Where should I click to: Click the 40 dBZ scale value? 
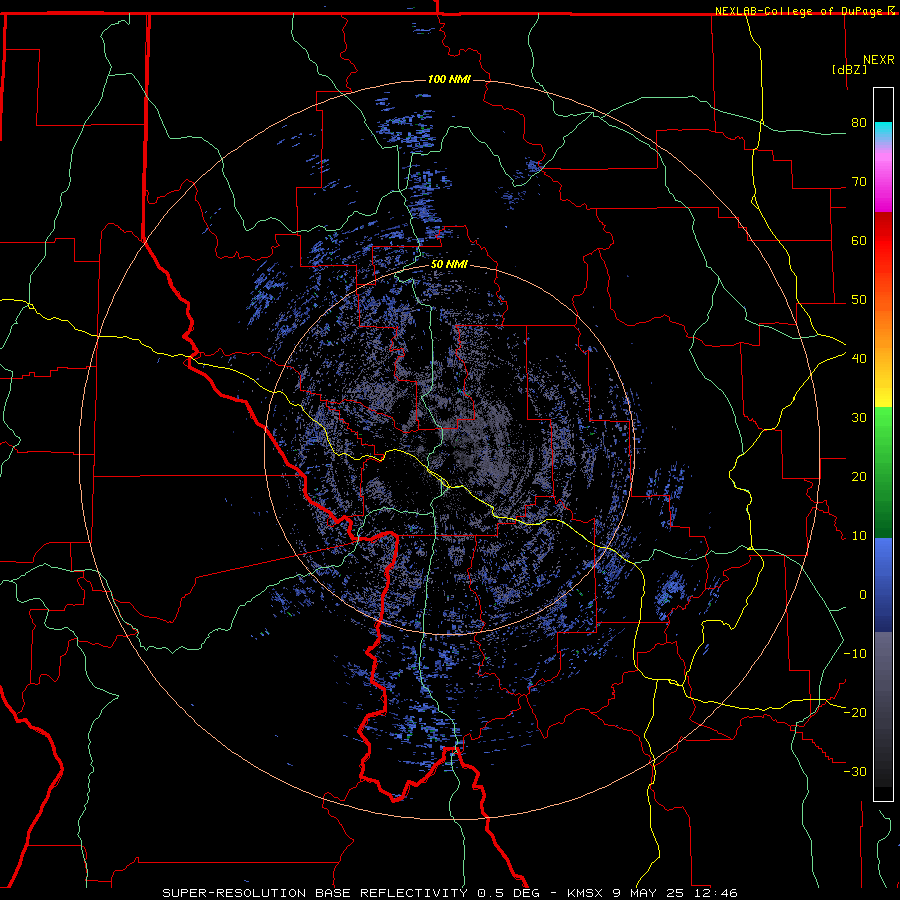[859, 359]
